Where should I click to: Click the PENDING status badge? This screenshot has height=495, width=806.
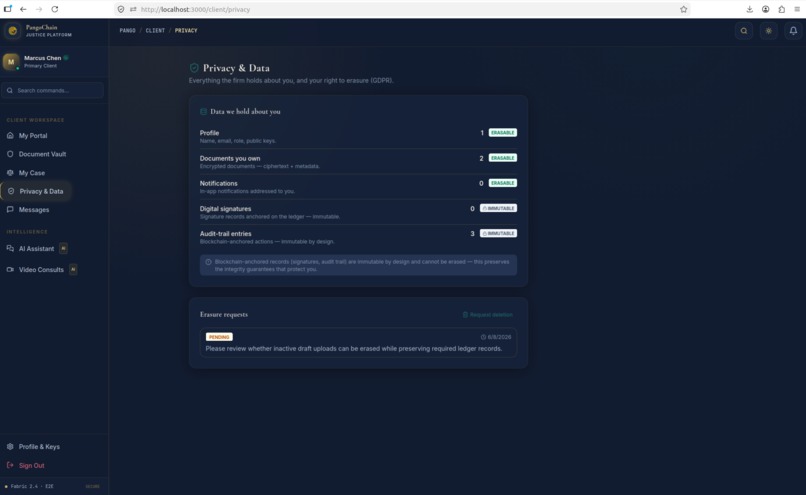[x=219, y=337]
